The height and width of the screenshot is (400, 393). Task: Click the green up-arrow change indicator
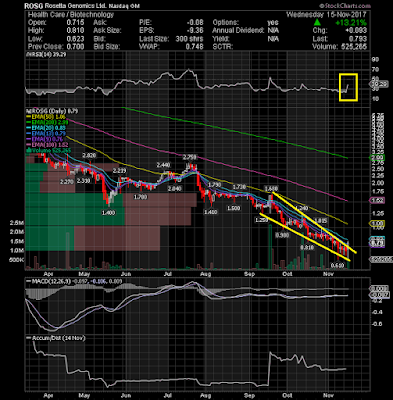[317, 23]
